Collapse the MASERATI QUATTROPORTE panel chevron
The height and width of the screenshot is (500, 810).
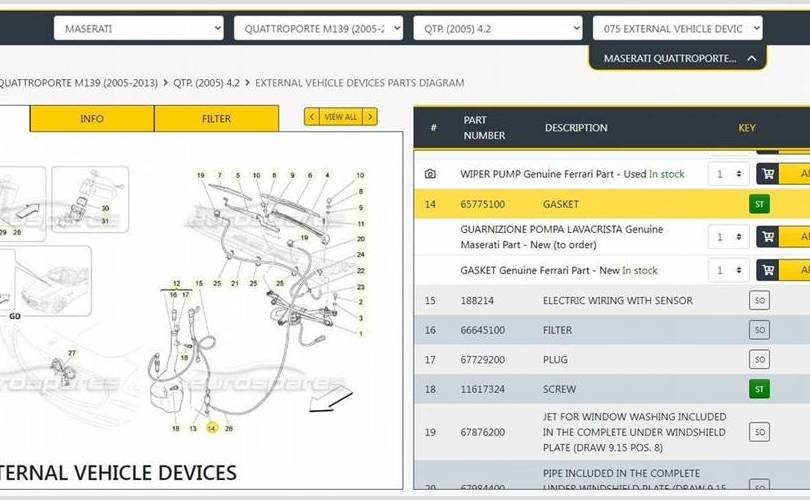[x=752, y=59]
